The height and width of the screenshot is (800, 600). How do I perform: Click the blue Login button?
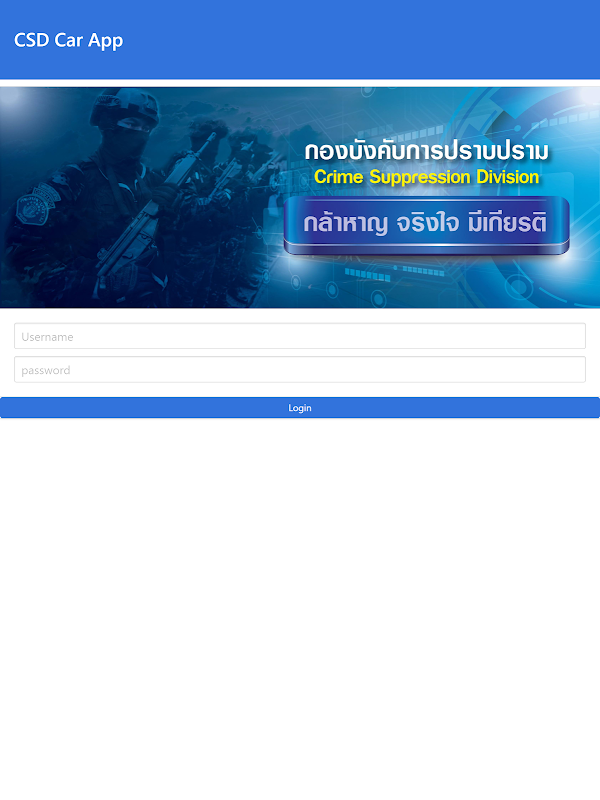pyautogui.click(x=300, y=408)
